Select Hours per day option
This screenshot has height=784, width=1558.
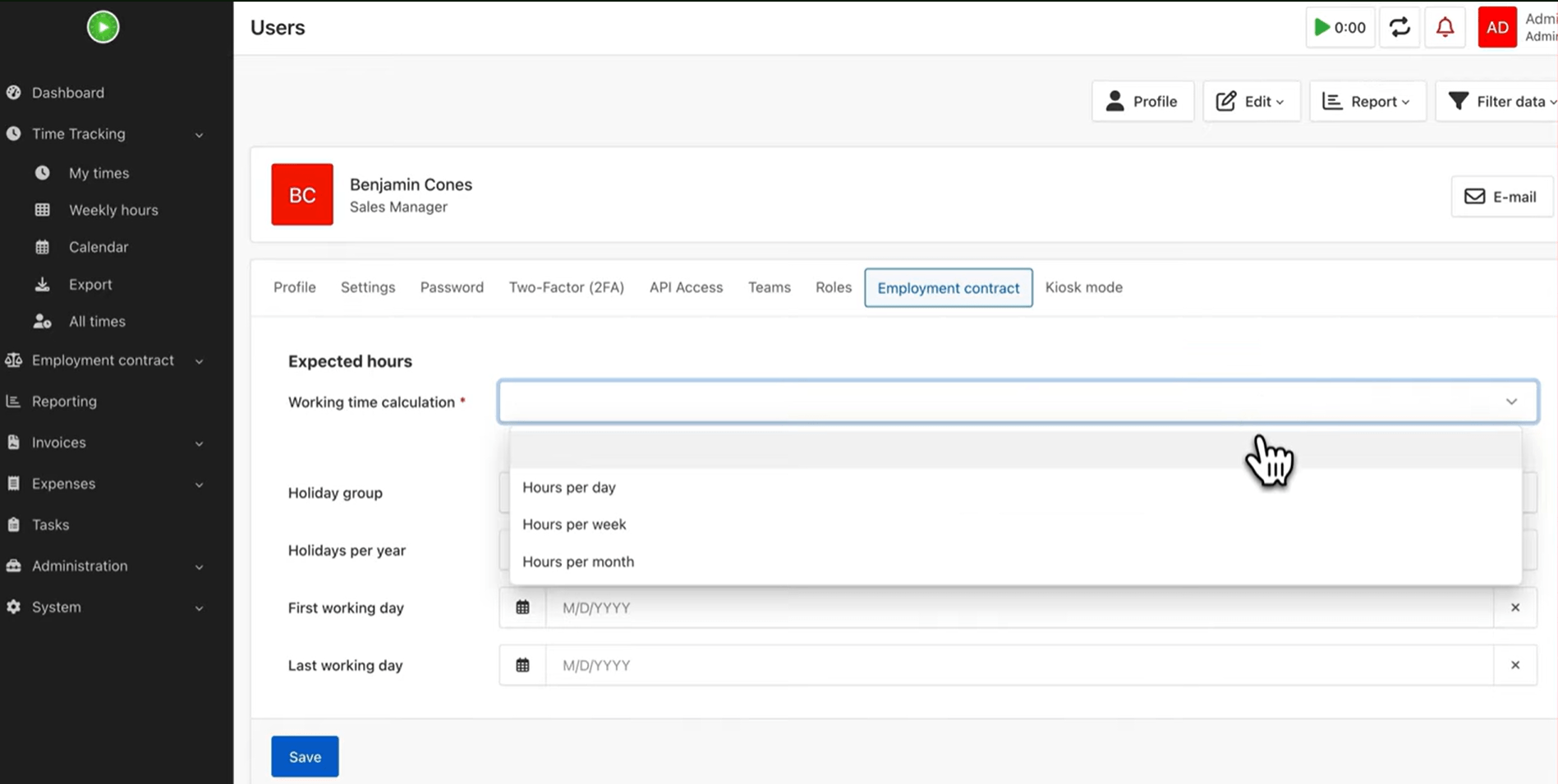(x=1015, y=488)
